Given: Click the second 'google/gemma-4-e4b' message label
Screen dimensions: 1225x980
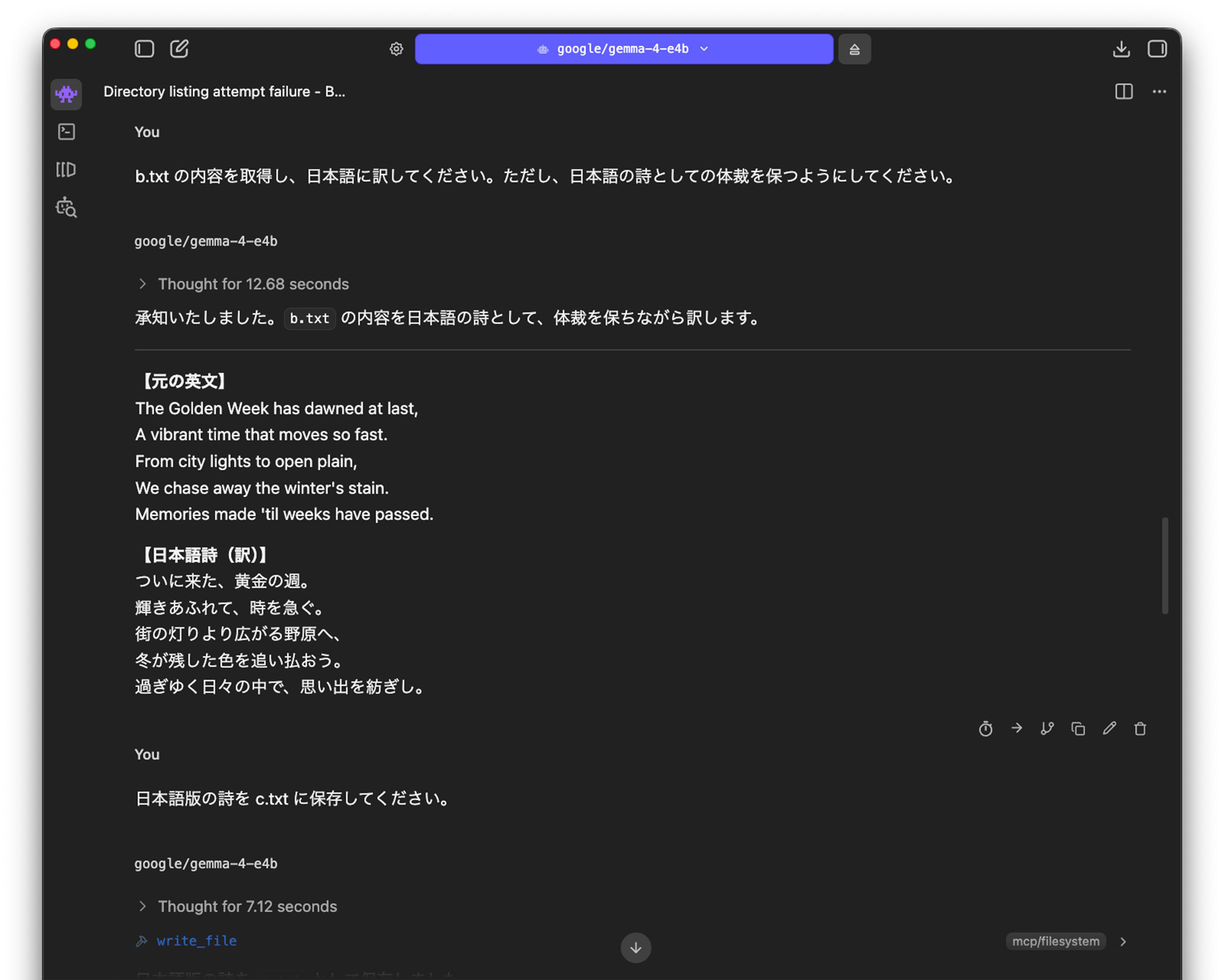Looking at the screenshot, I should coord(206,864).
